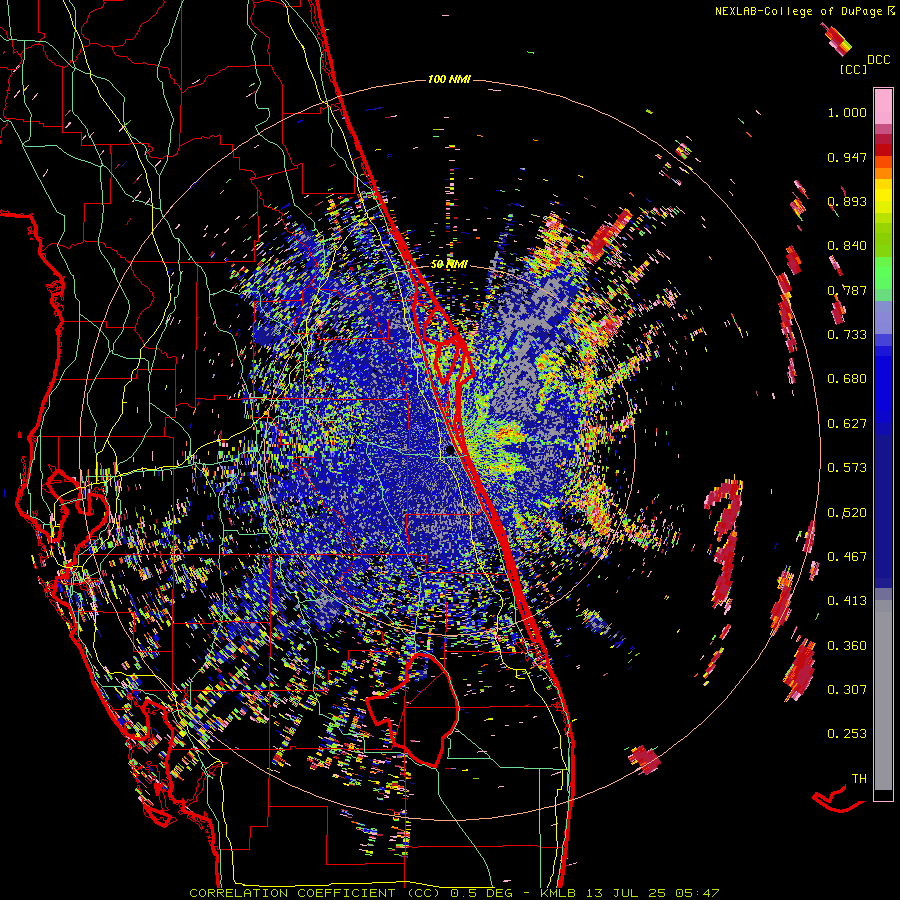
Task: Select the 0.733 scale value
Action: pyautogui.click(x=847, y=335)
